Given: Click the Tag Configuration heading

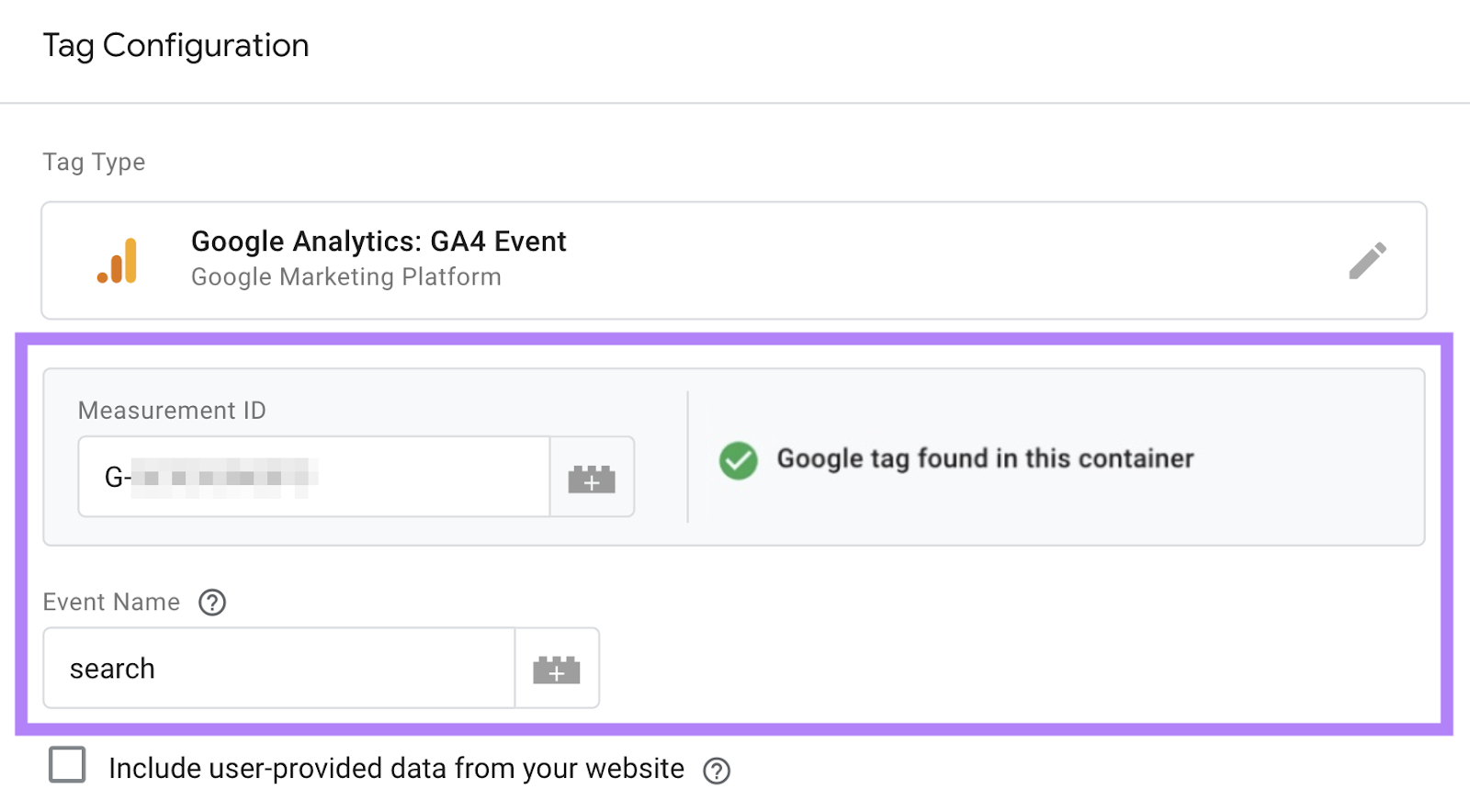Looking at the screenshot, I should (175, 44).
